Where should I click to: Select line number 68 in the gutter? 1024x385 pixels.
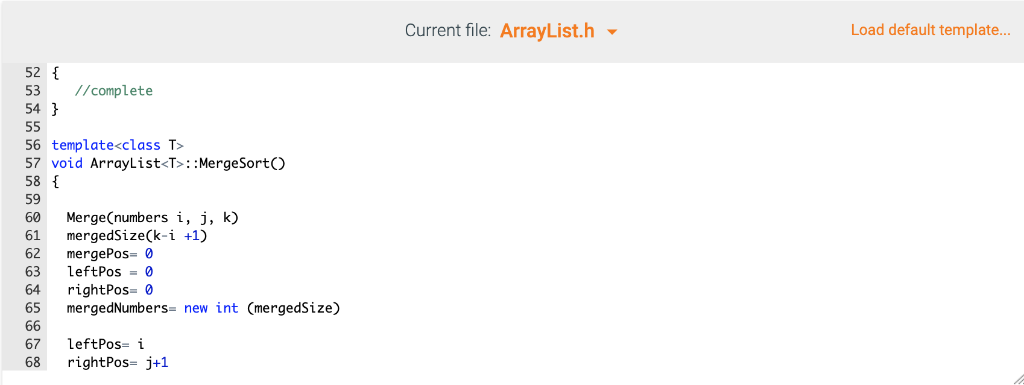(x=34, y=362)
